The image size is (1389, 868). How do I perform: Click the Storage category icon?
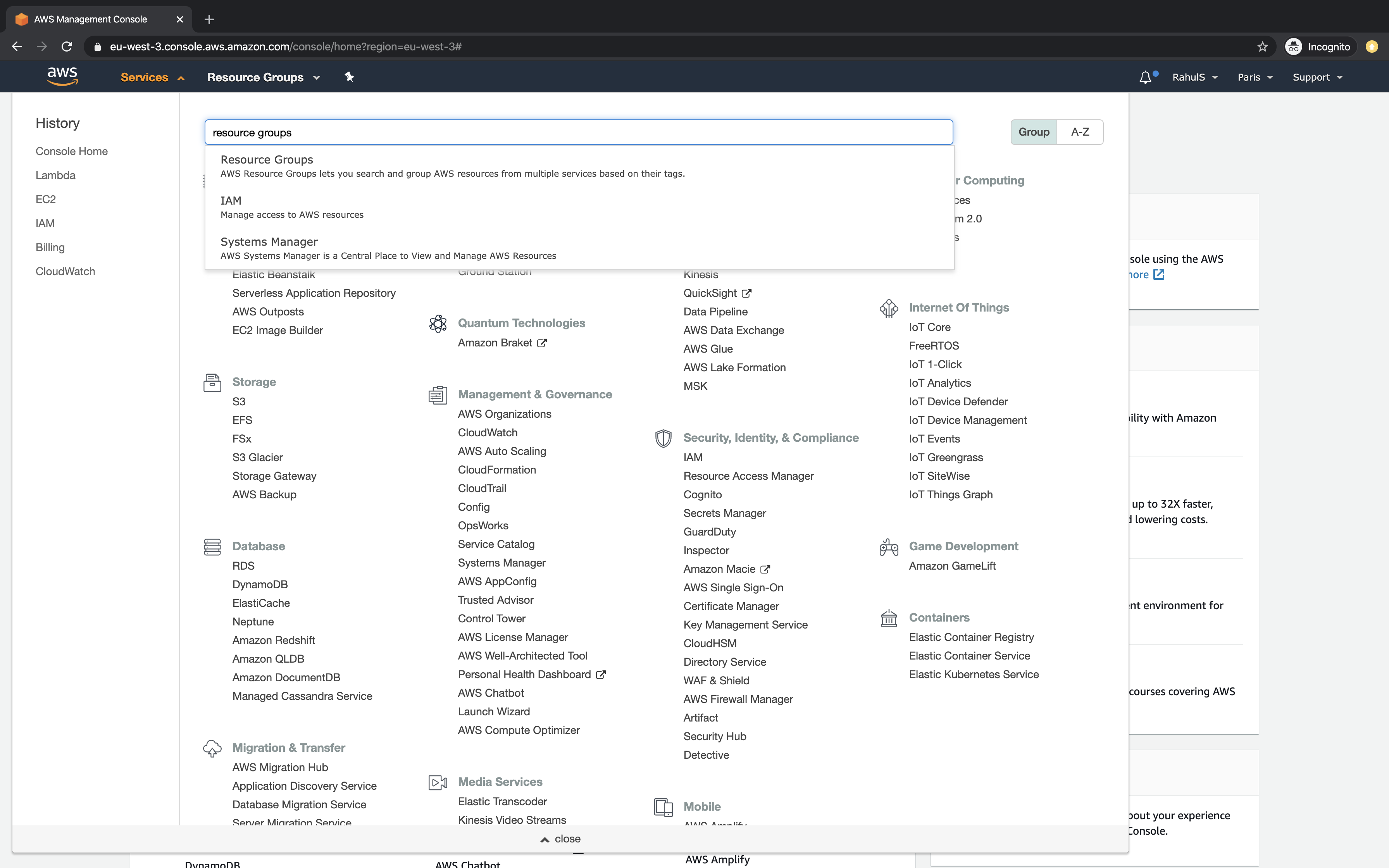(x=212, y=382)
